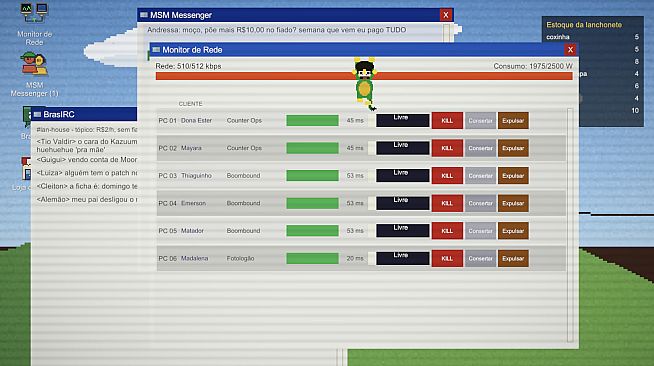Hit KILL on PC 03 Thiaguinho
Viewport: 654px width, 366px height.
point(447,175)
